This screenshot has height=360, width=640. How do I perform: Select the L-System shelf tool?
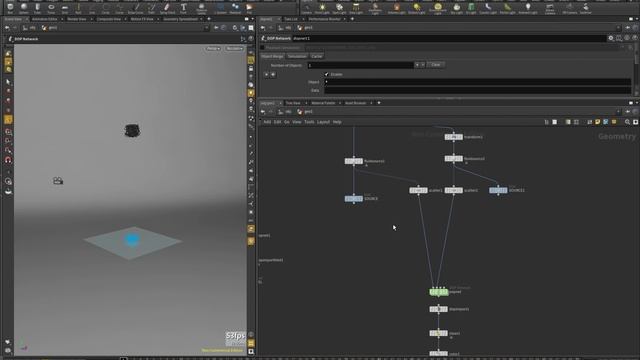point(220,8)
